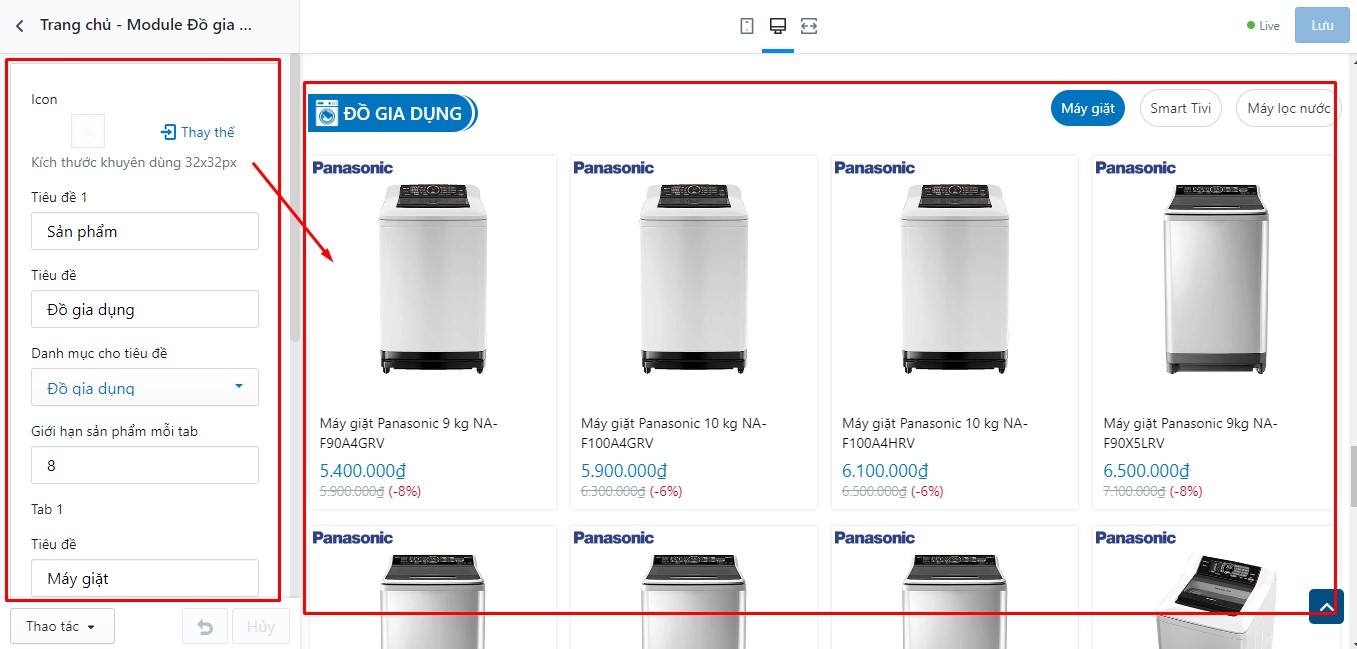Open the Máy lọc nước tab
This screenshot has width=1357, height=649.
tap(1288, 108)
